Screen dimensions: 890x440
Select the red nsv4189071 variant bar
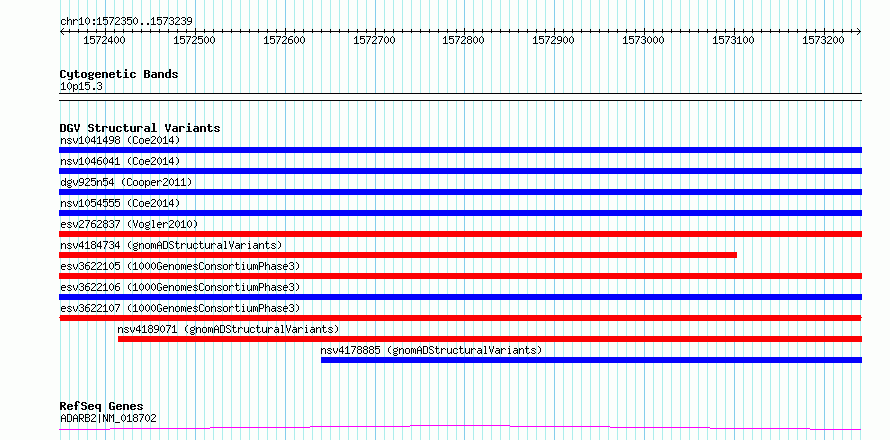click(x=490, y=339)
